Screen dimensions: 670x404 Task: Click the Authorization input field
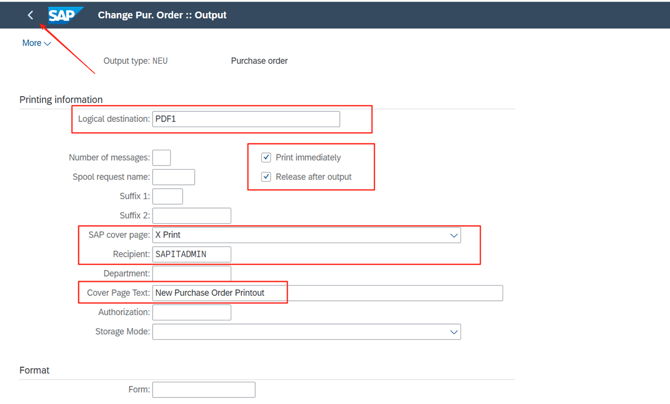coord(191,313)
